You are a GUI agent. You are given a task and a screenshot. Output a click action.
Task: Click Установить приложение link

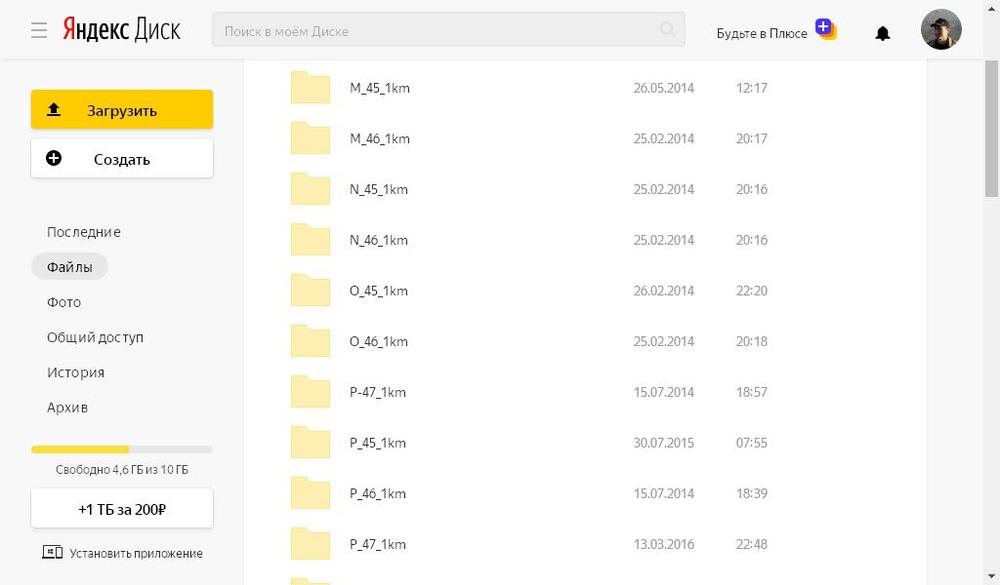coord(122,553)
